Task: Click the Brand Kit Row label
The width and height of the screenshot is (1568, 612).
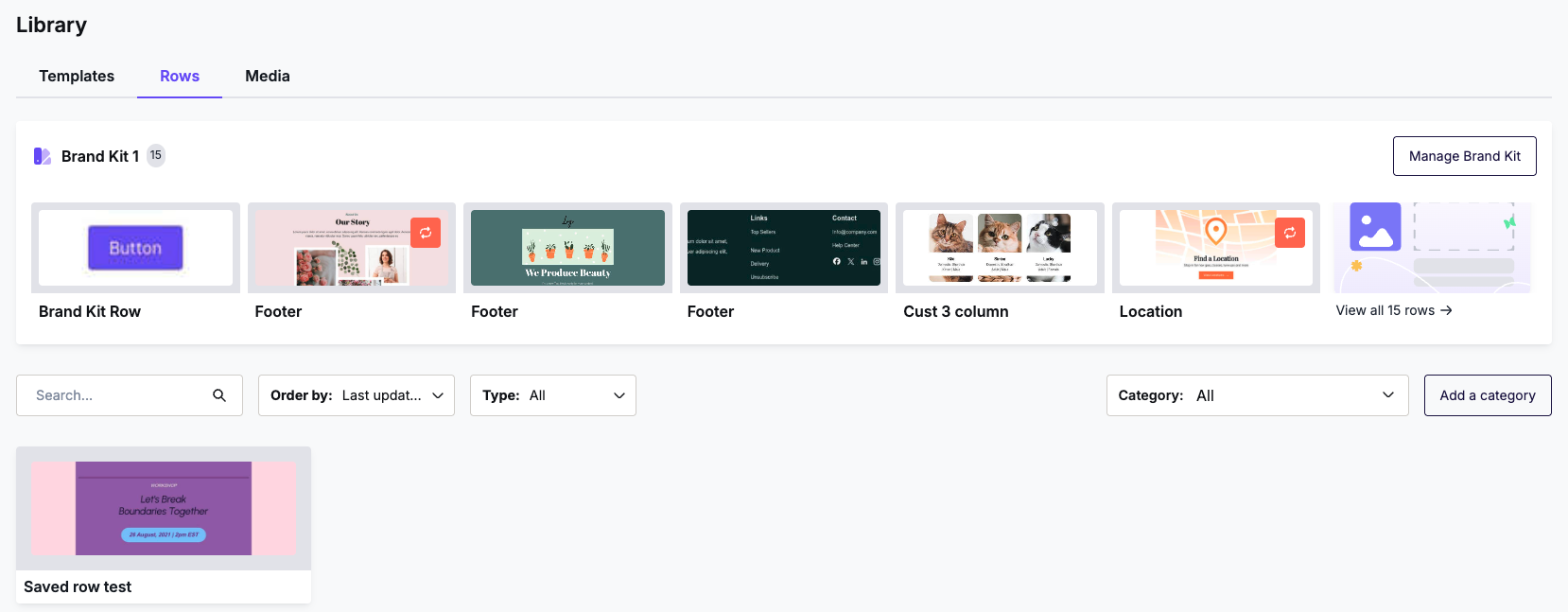Action: [90, 311]
